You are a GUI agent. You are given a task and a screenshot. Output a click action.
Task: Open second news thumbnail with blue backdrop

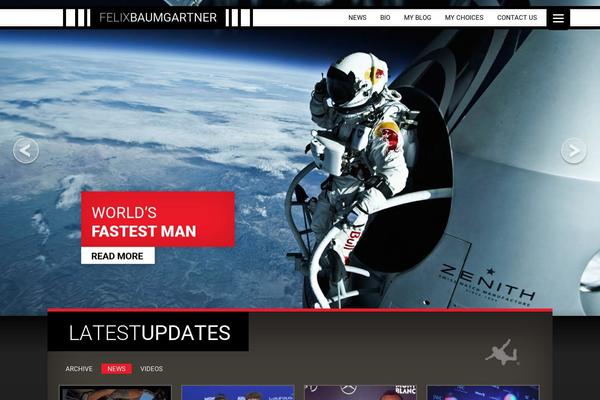click(x=238, y=392)
